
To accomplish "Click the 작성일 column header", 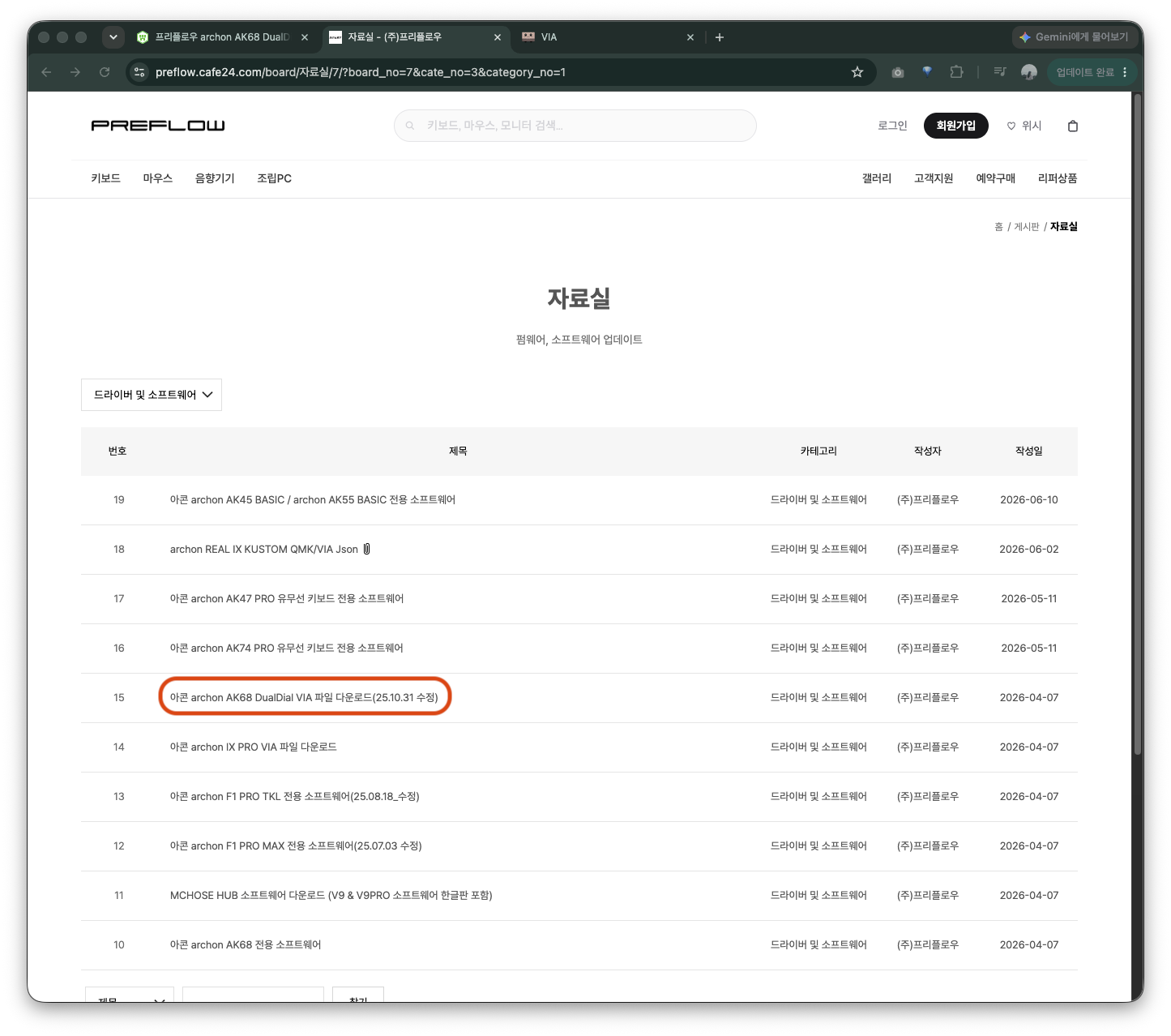I will pos(1029,452).
